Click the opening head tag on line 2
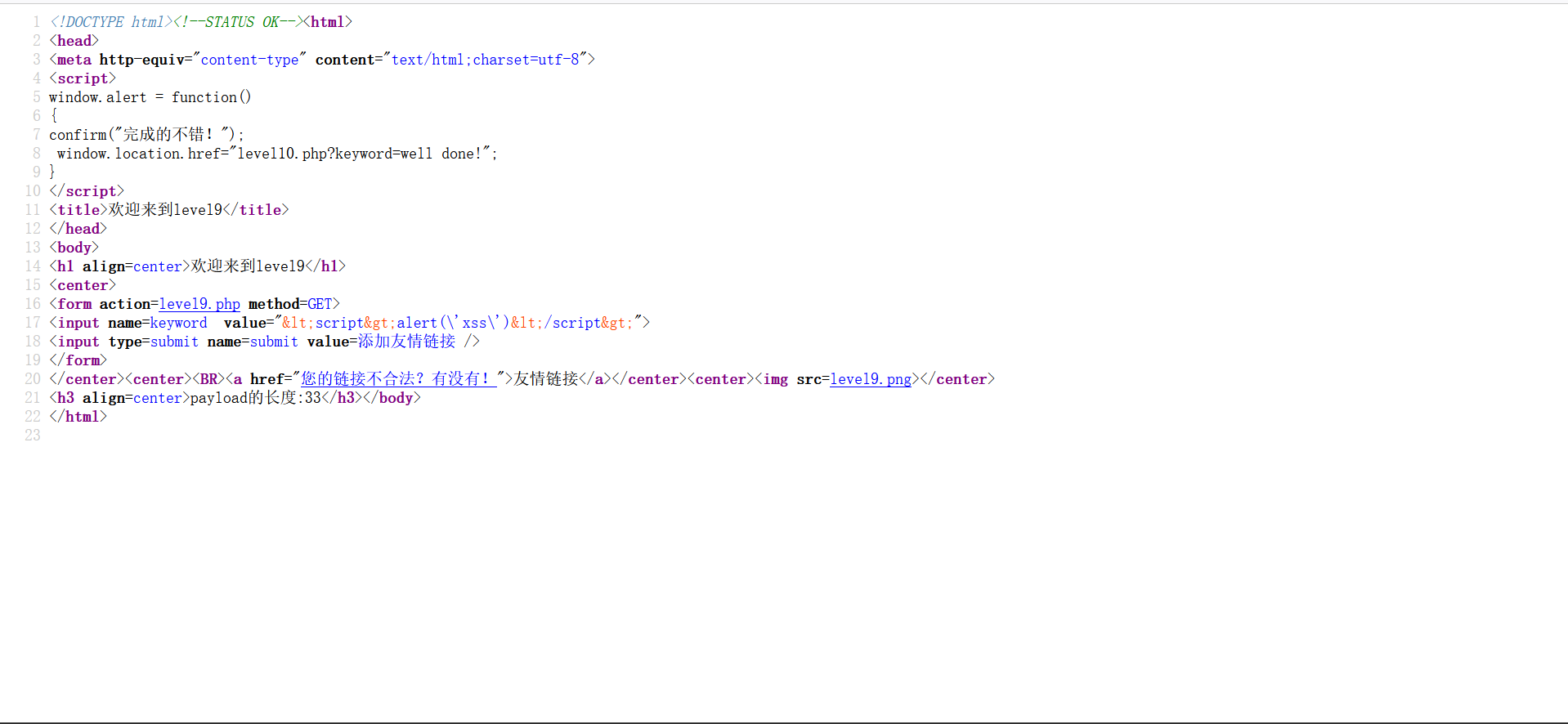 click(x=74, y=41)
